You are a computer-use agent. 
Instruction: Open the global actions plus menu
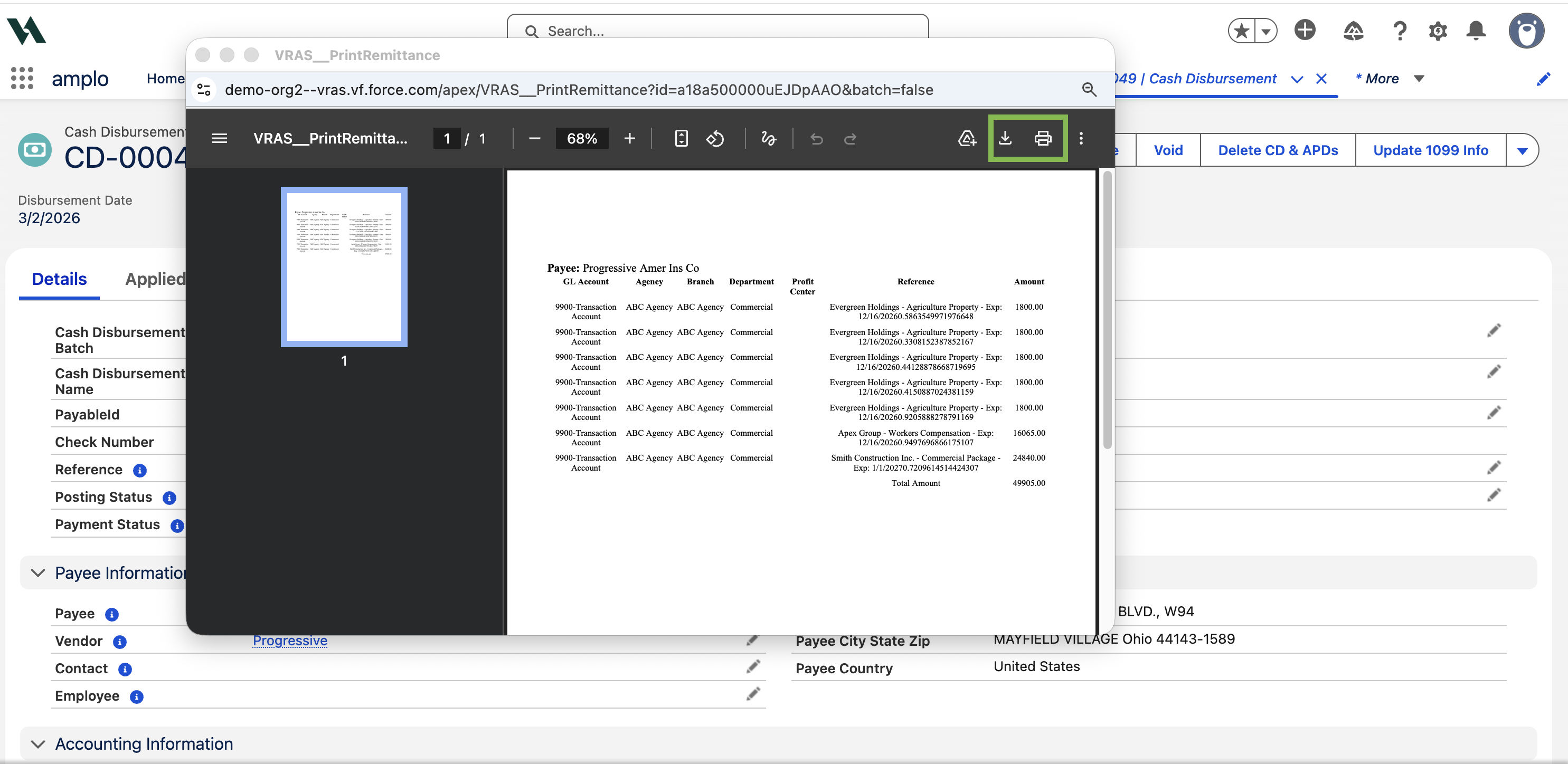[x=1305, y=30]
